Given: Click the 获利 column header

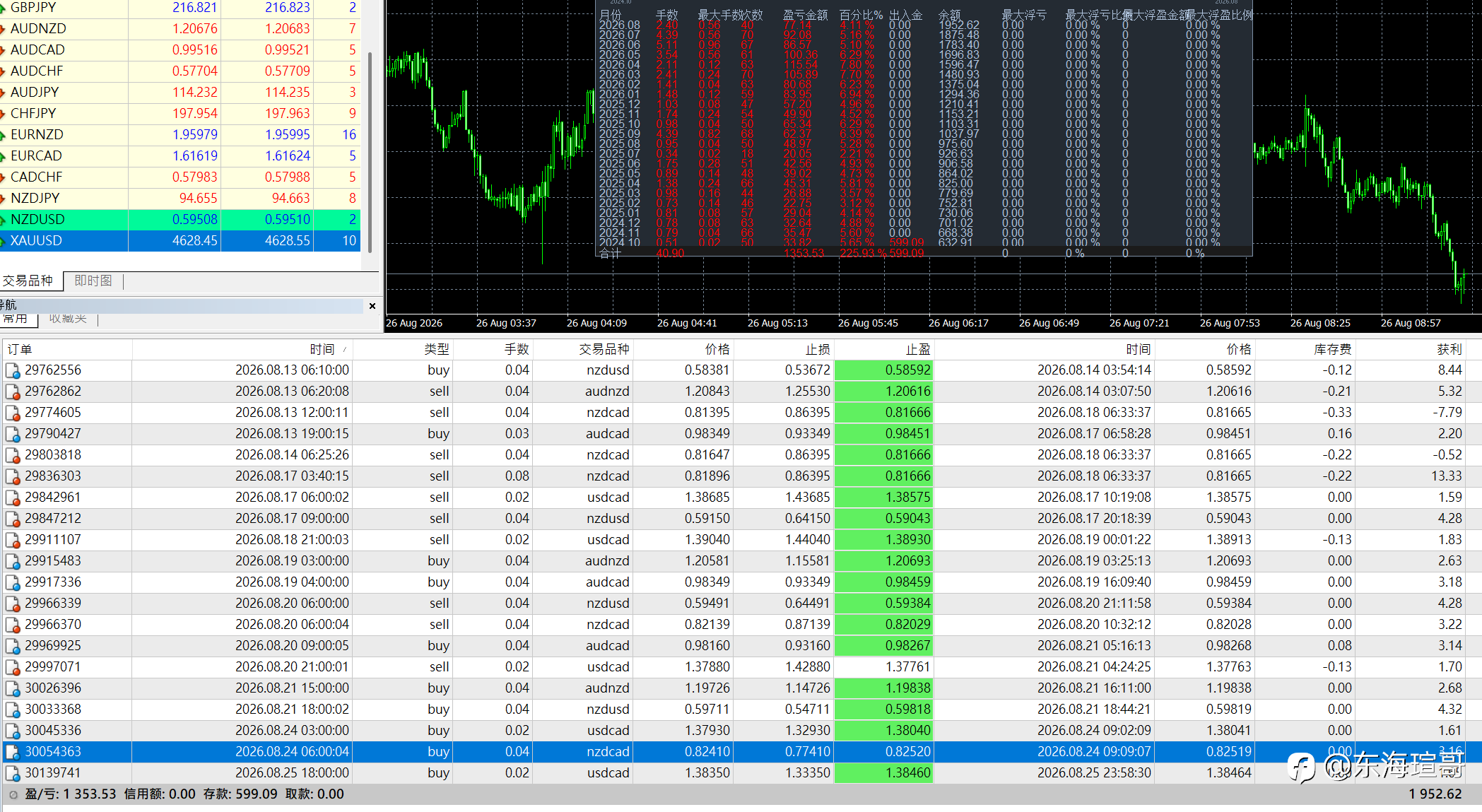Looking at the screenshot, I should click(1410, 349).
